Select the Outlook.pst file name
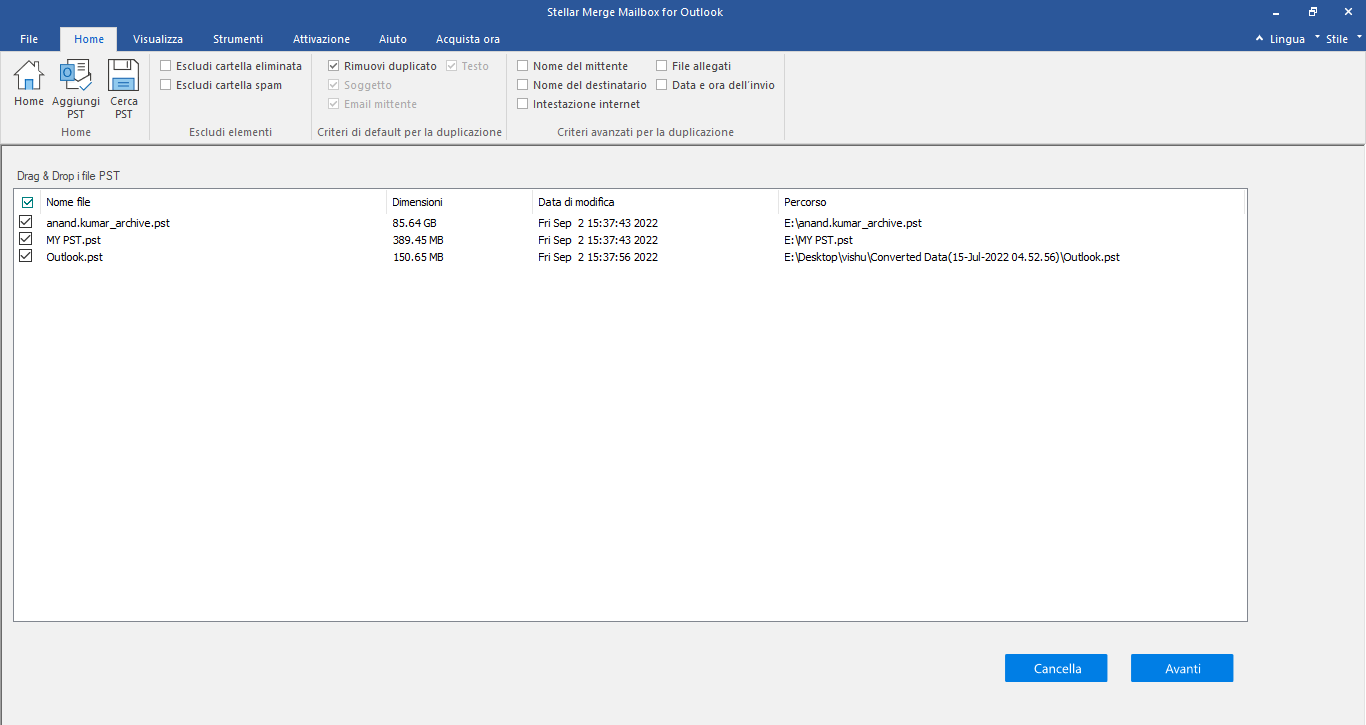Image resolution: width=1366 pixels, height=725 pixels. 74,257
